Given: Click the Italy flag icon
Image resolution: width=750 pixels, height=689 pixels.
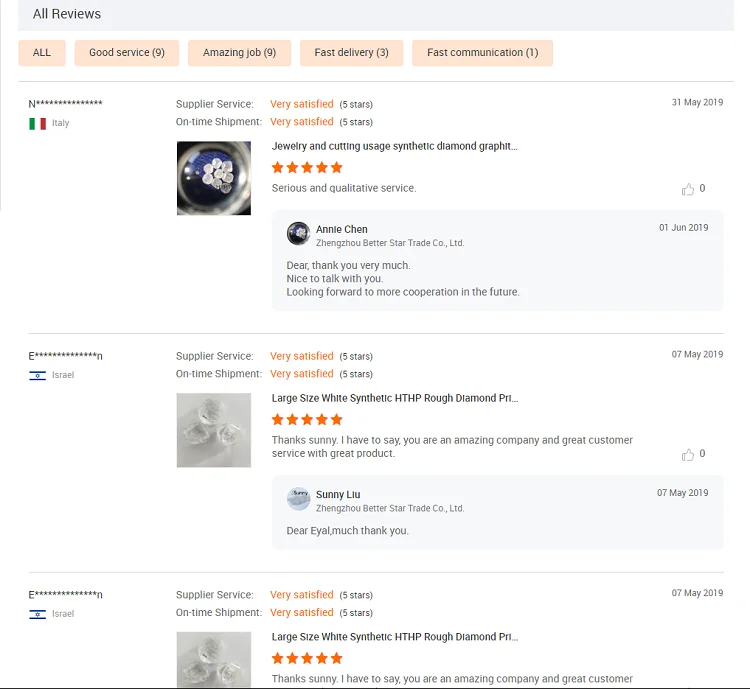Looking at the screenshot, I should click(37, 123).
